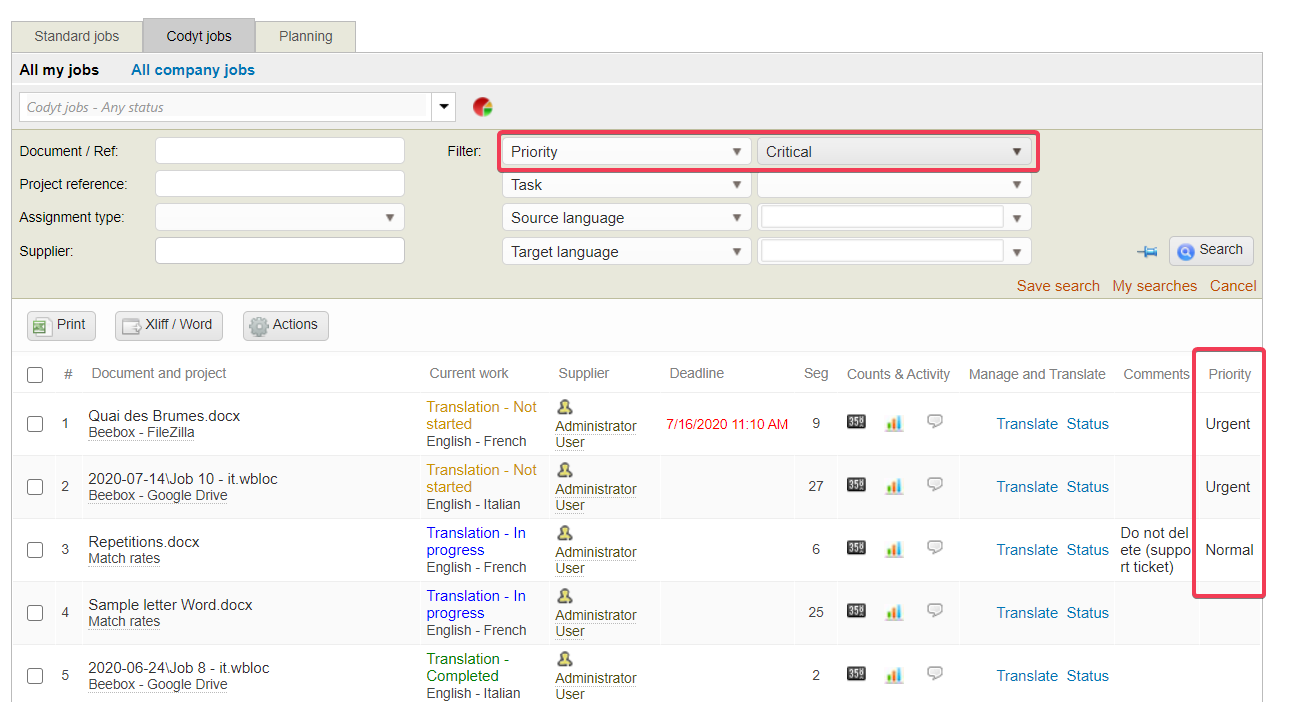Check the box for Quai des Brumes.docx

(35, 424)
